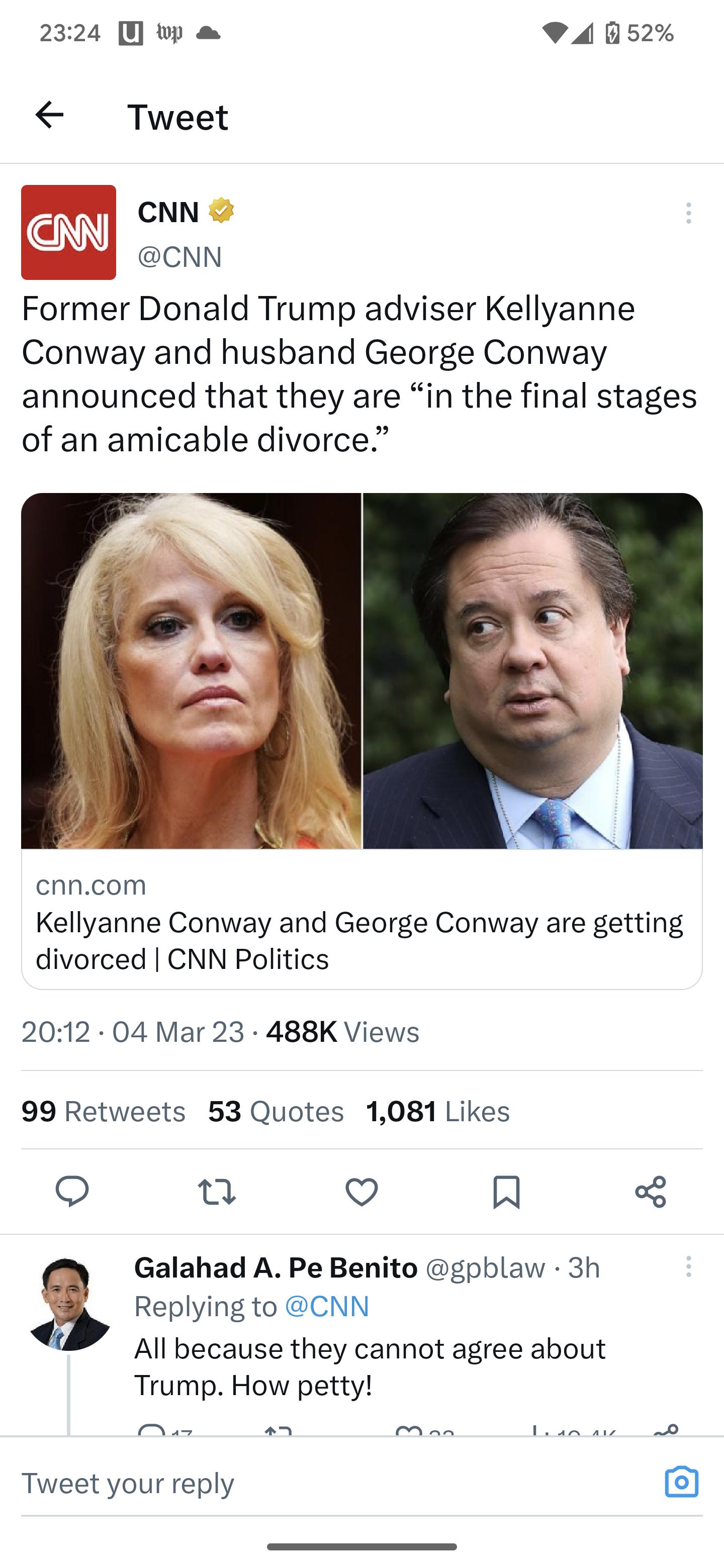This screenshot has height=1568, width=724.
Task: Tap CNN's gold verified badge
Action: click(x=222, y=211)
